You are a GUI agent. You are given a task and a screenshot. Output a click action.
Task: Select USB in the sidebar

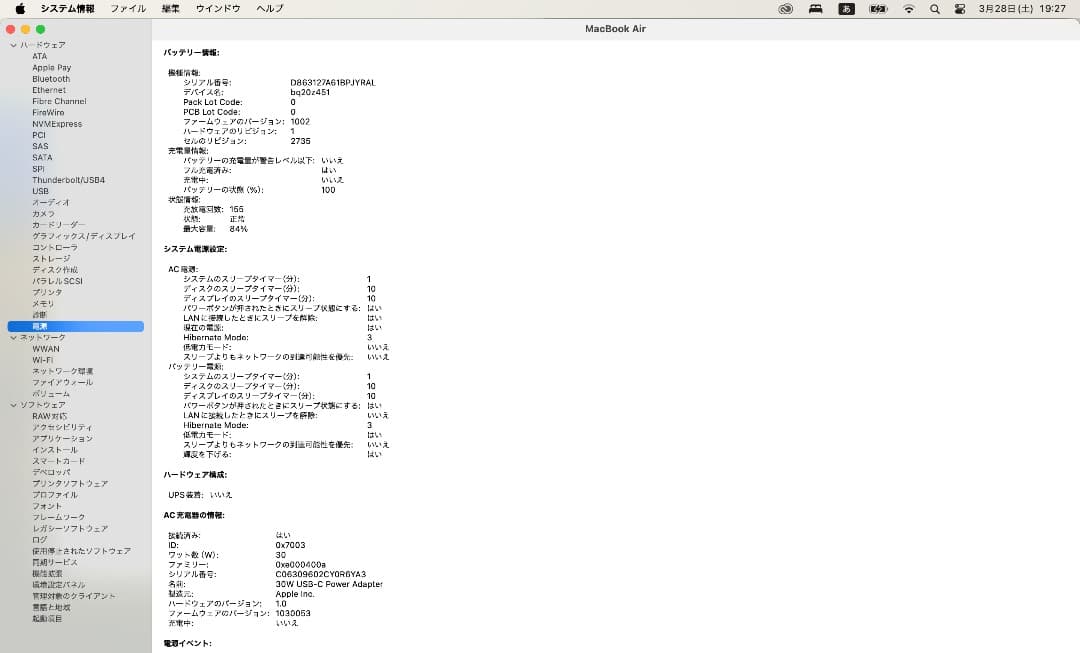pos(40,191)
